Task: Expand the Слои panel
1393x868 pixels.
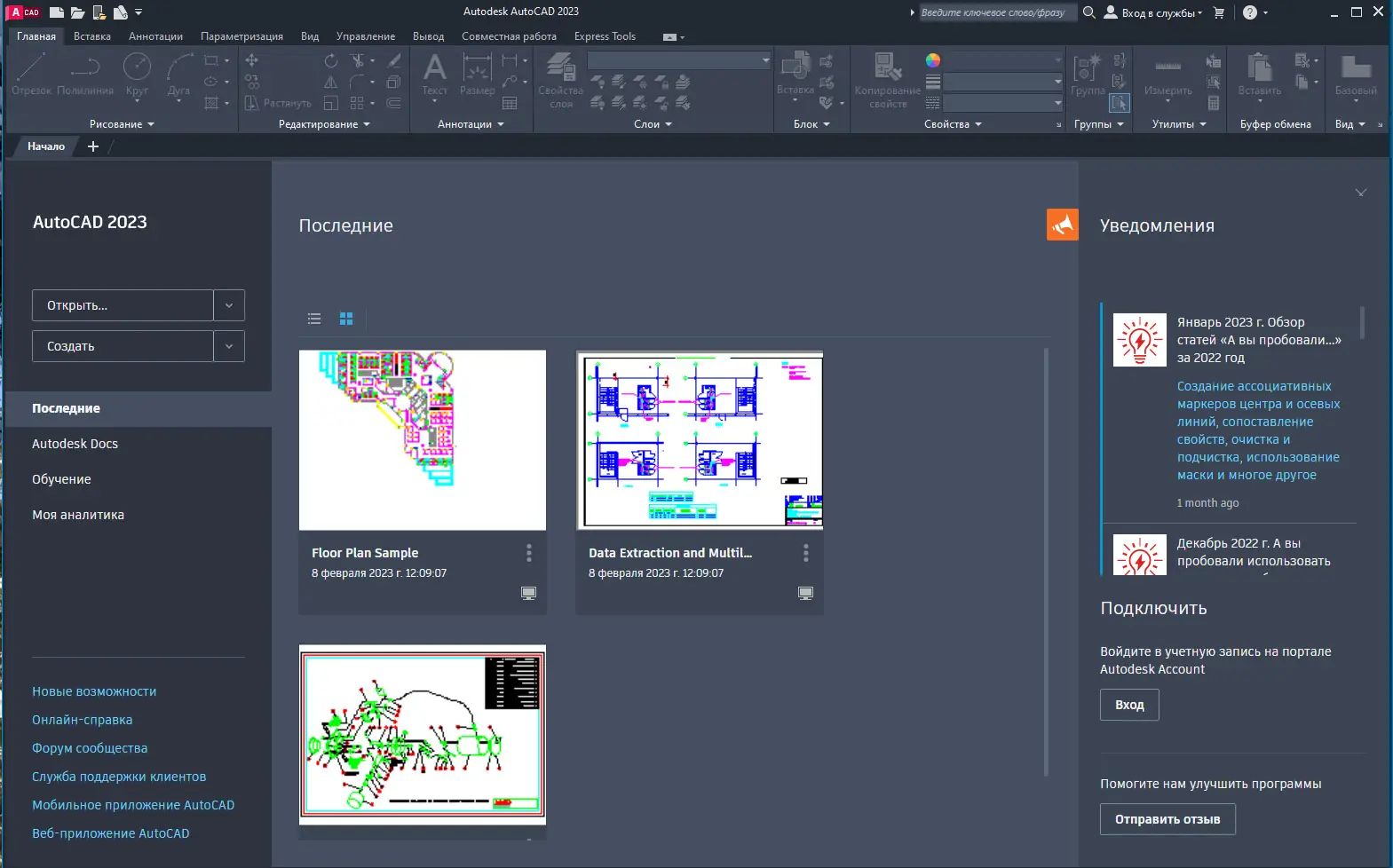Action: [653, 124]
